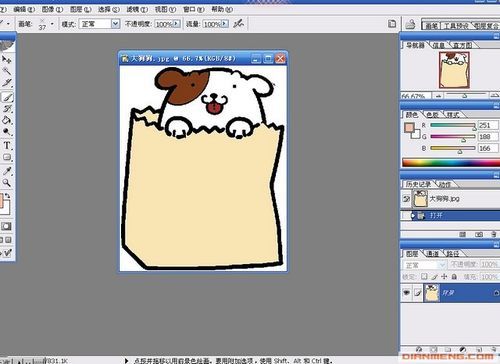The width and height of the screenshot is (500, 364).
Task: Select the 打开 history state
Action: coord(450,215)
